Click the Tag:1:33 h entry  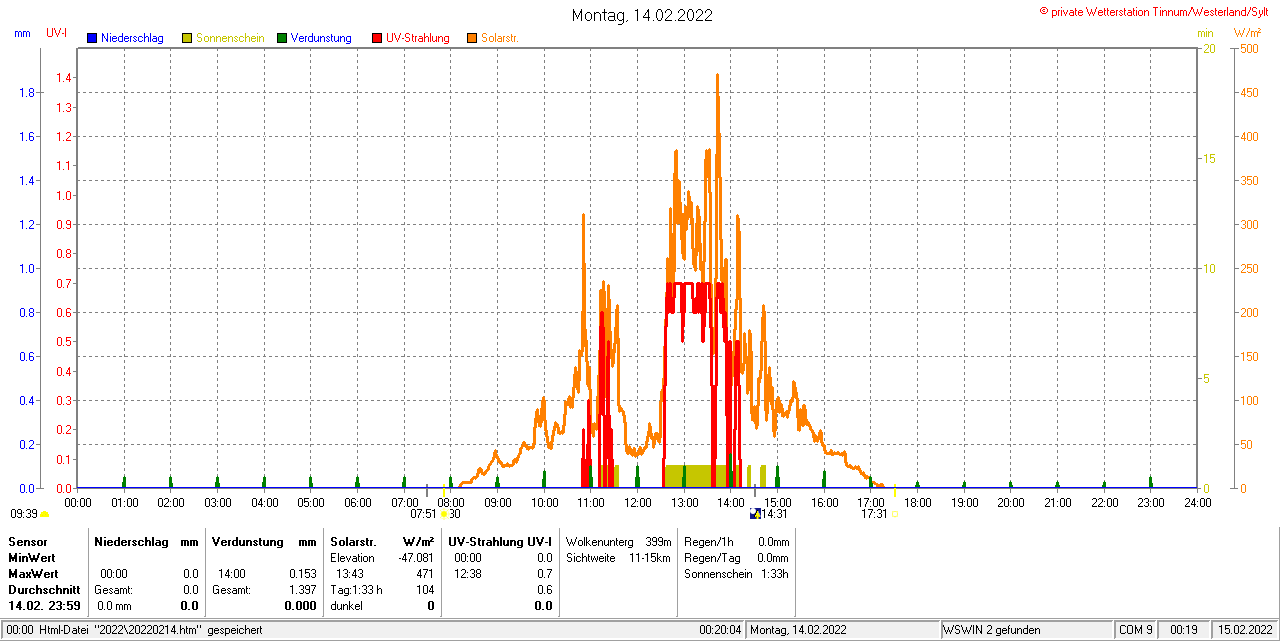[x=356, y=589]
